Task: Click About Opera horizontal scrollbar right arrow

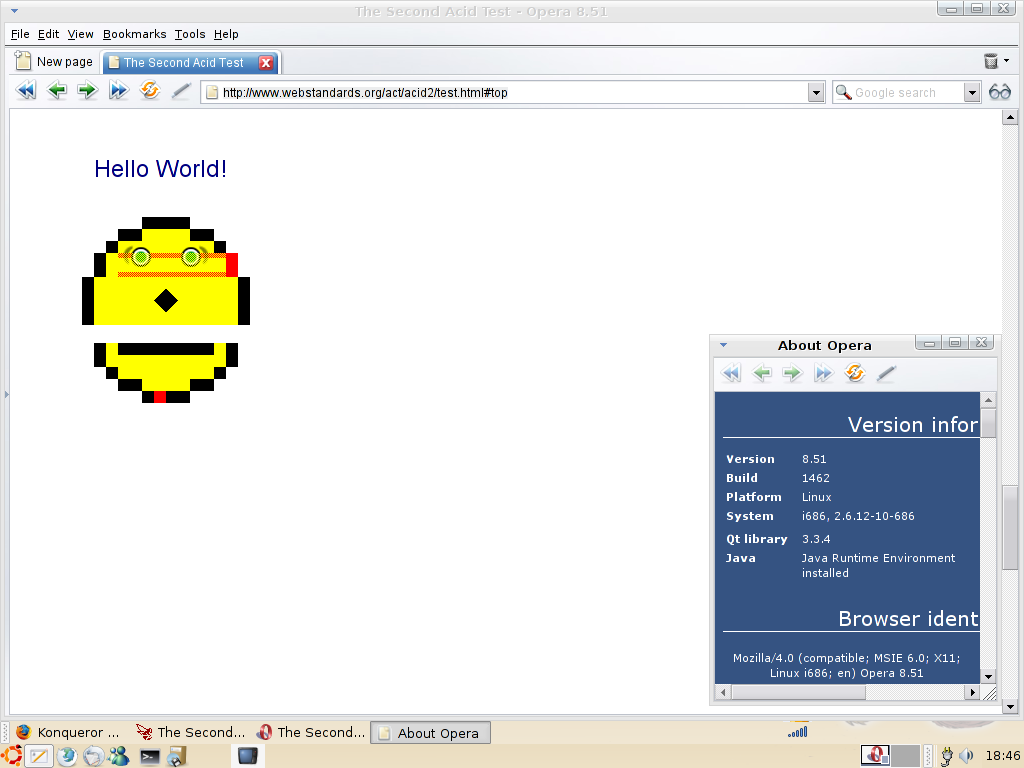Action: coord(972,692)
